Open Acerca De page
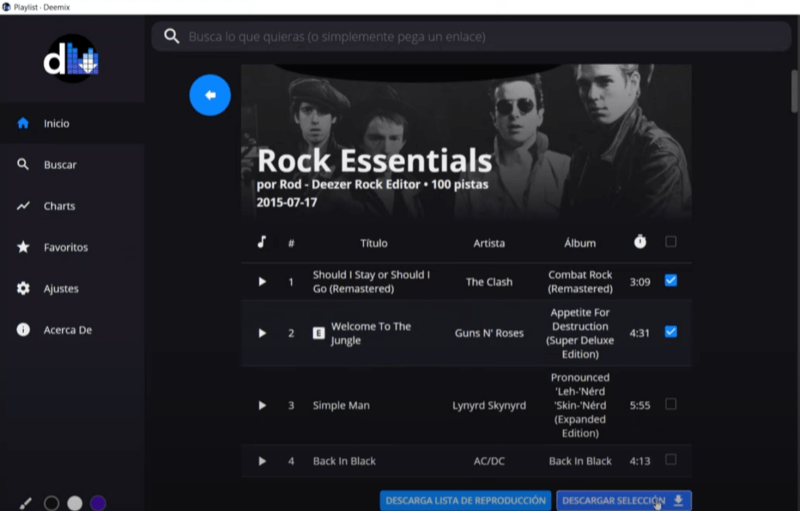Image resolution: width=800 pixels, height=511 pixels. (x=72, y=329)
